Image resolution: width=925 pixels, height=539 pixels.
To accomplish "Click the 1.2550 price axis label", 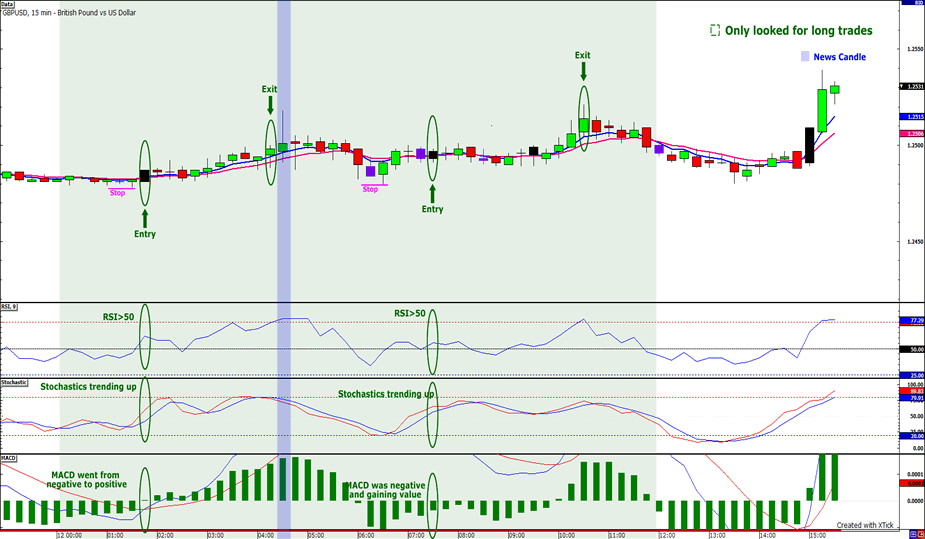I will click(x=915, y=48).
